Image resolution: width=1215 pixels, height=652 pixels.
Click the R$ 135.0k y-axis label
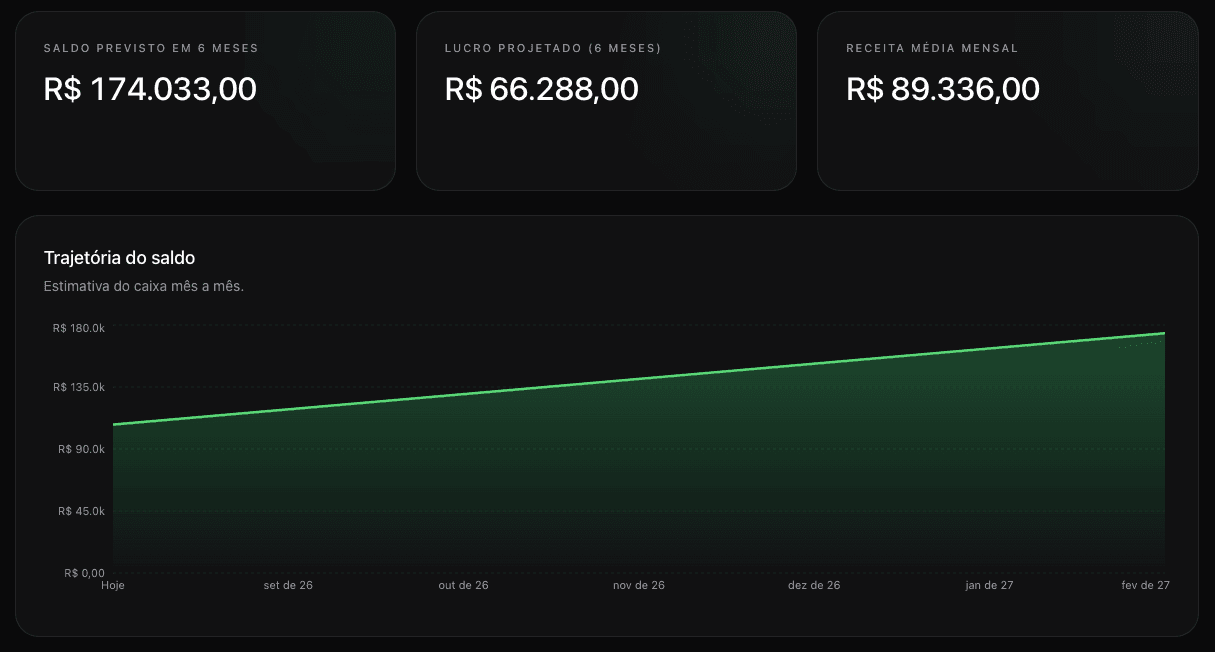[79, 388]
